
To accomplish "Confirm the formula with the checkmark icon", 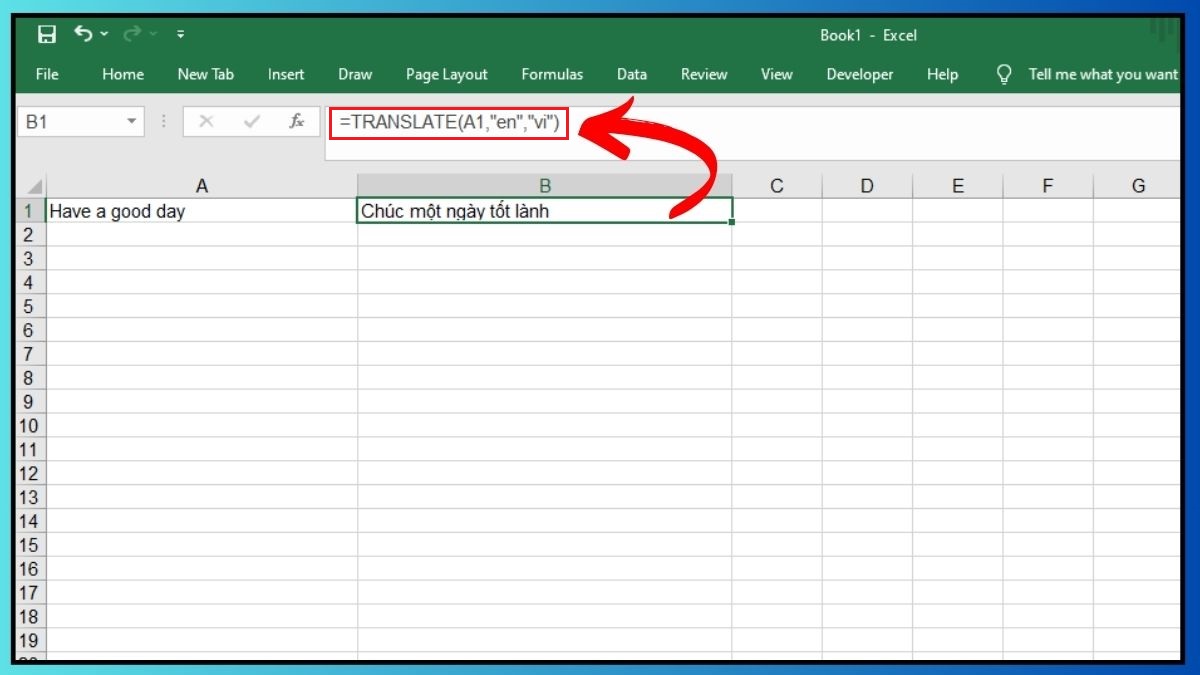I will [x=250, y=121].
